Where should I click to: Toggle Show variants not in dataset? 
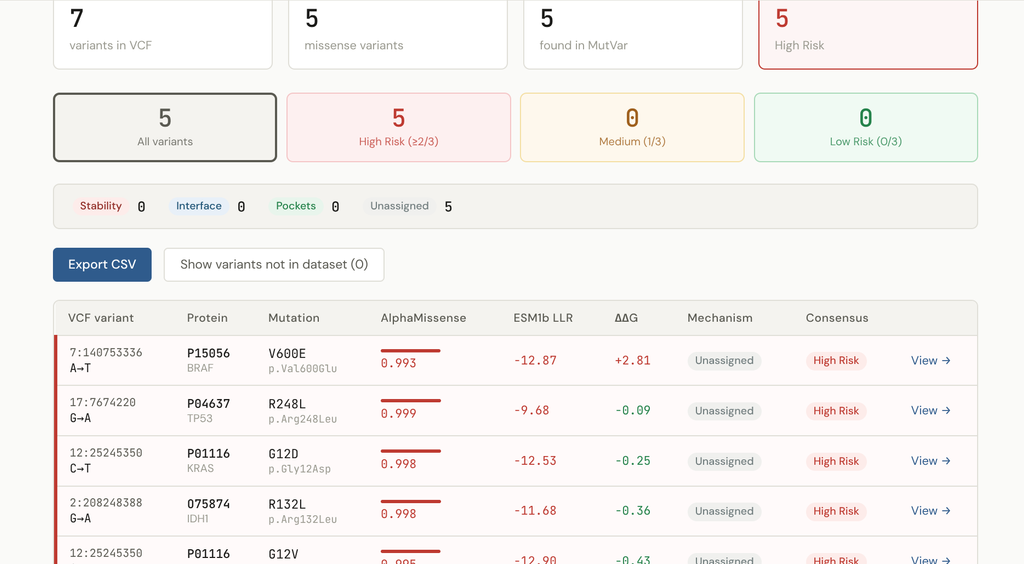pos(274,265)
